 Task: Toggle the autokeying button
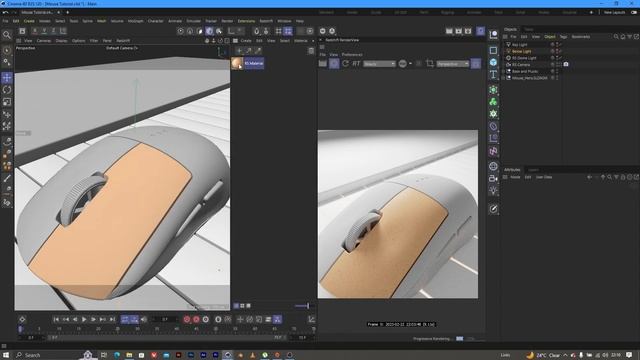pos(196,320)
